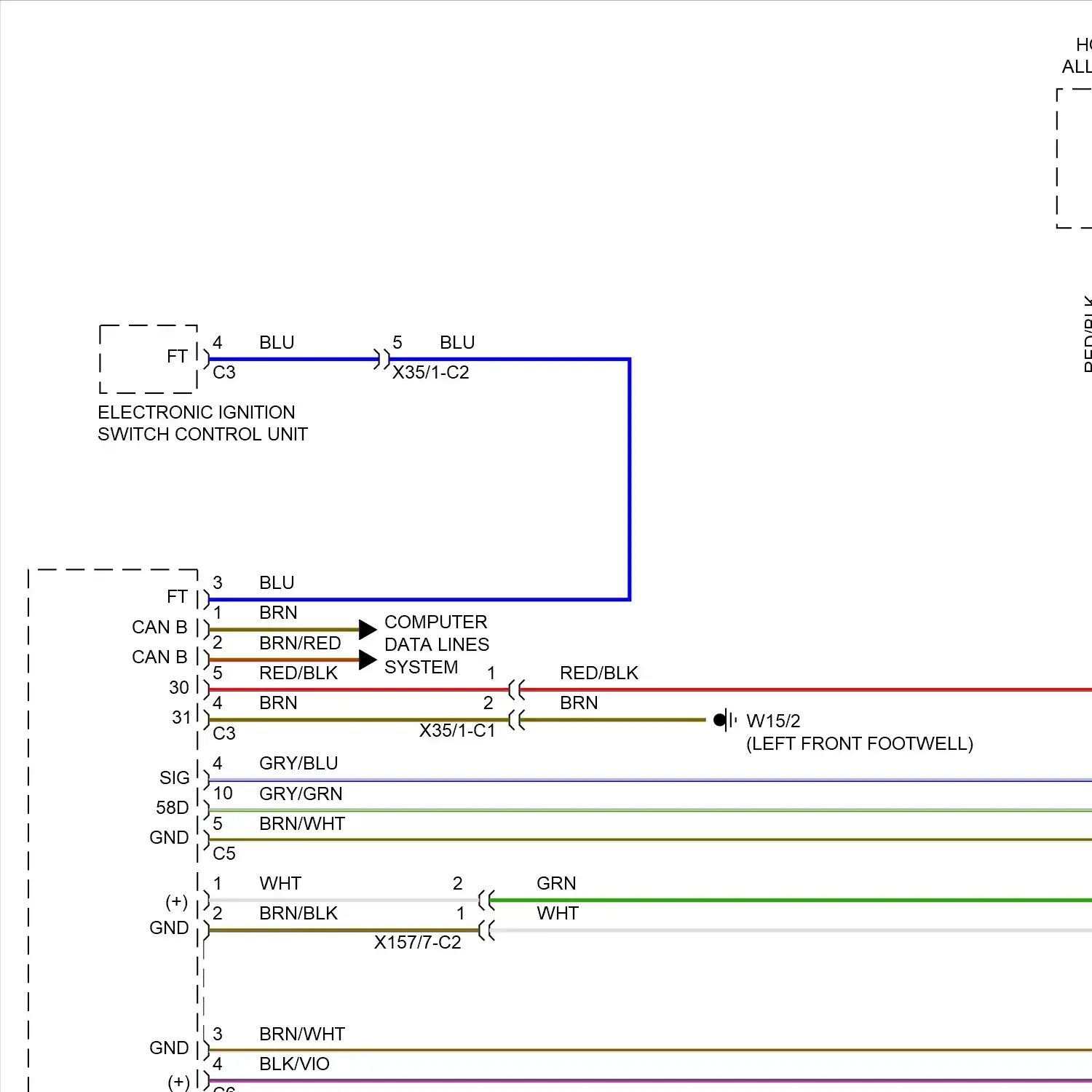Click the (LEFT FRONT FOOTWELL) text

pos(860,744)
